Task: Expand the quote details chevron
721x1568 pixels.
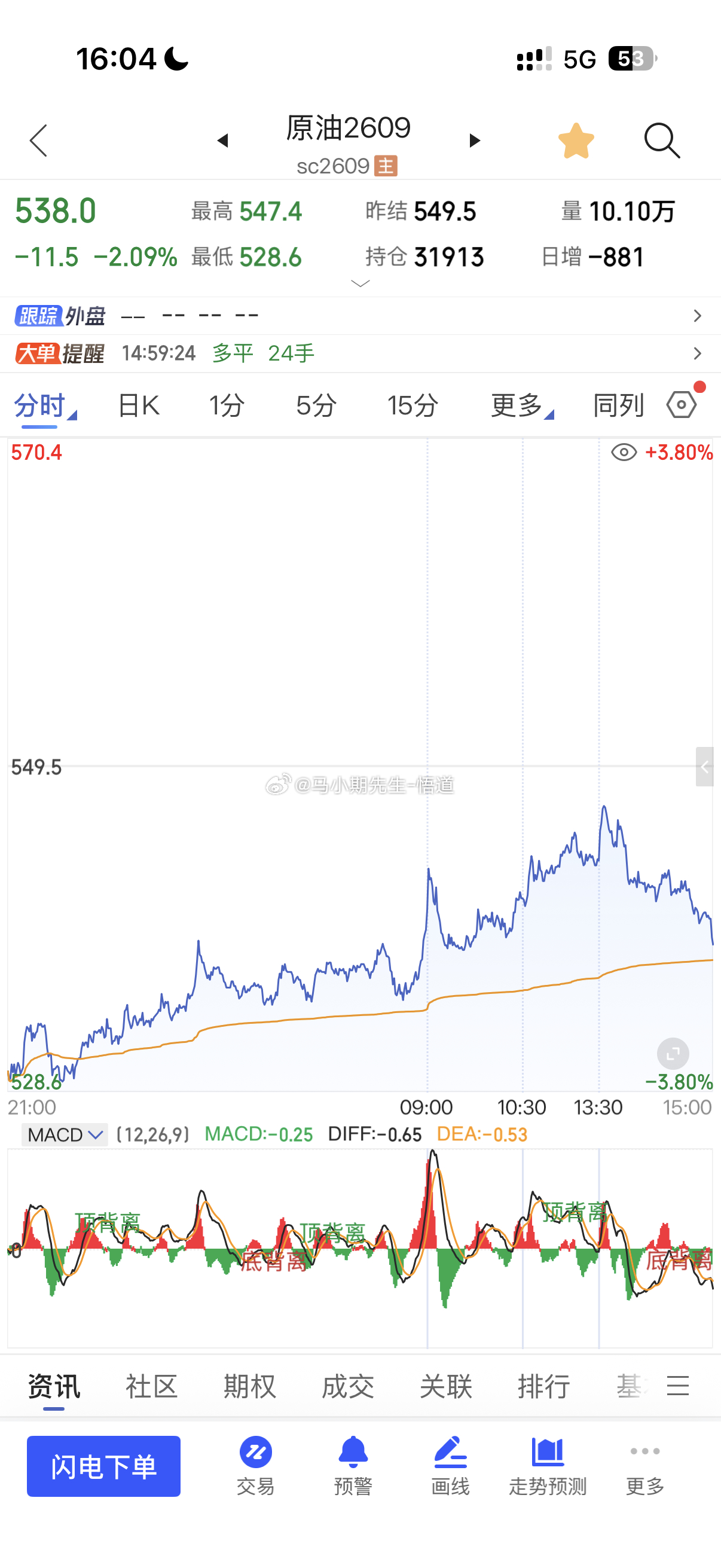Action: [x=361, y=283]
